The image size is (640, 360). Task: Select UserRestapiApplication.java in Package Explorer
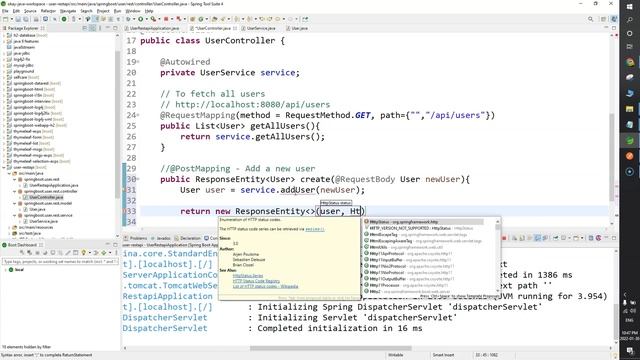coord(53,185)
